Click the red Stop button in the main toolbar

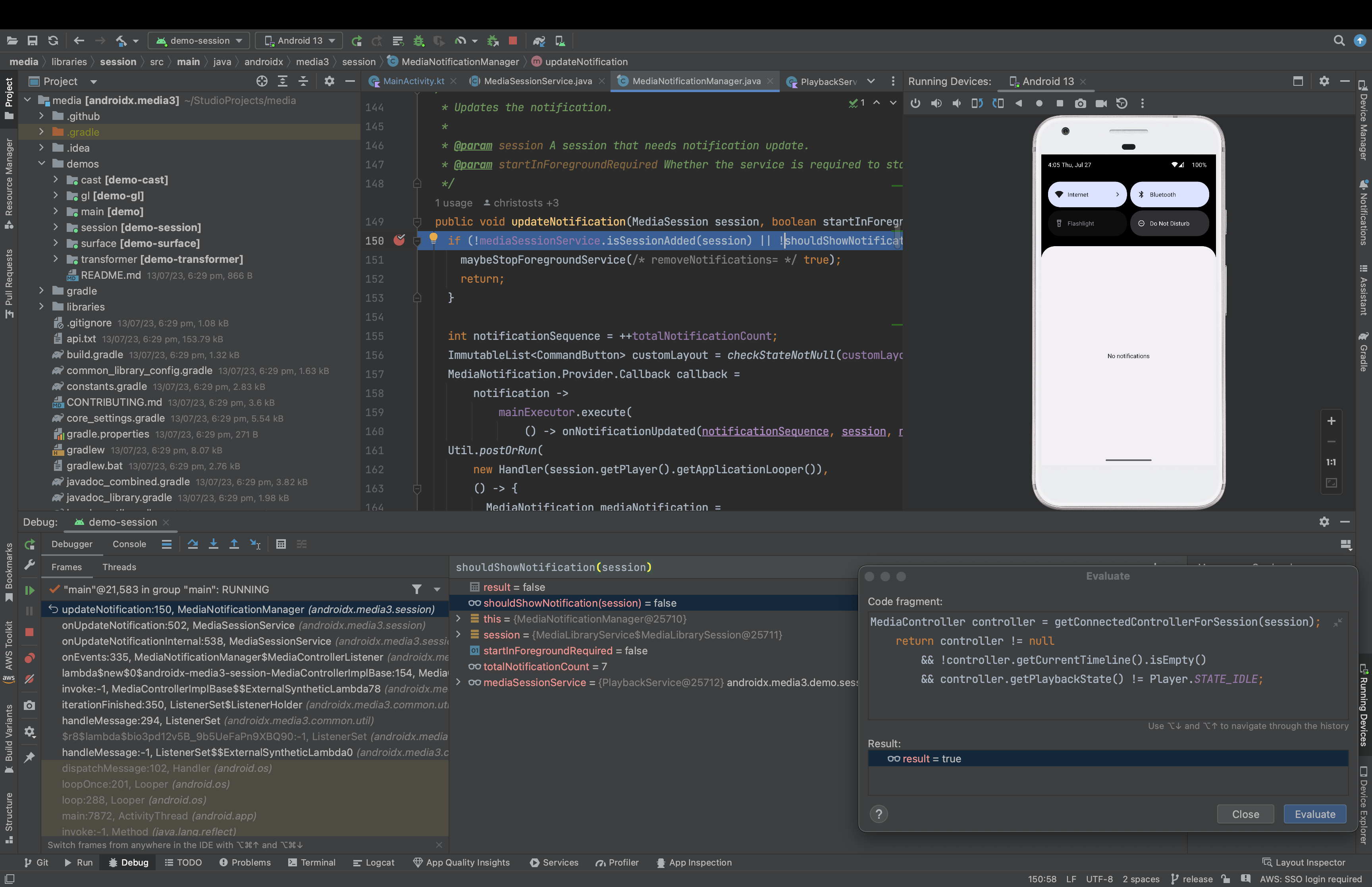tap(513, 41)
